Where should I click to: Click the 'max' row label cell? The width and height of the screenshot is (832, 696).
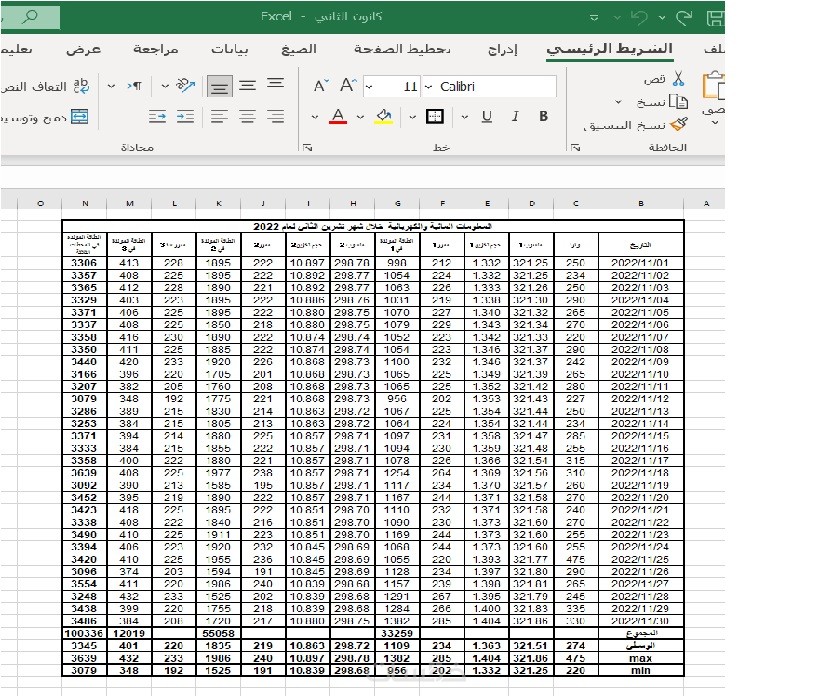640,658
